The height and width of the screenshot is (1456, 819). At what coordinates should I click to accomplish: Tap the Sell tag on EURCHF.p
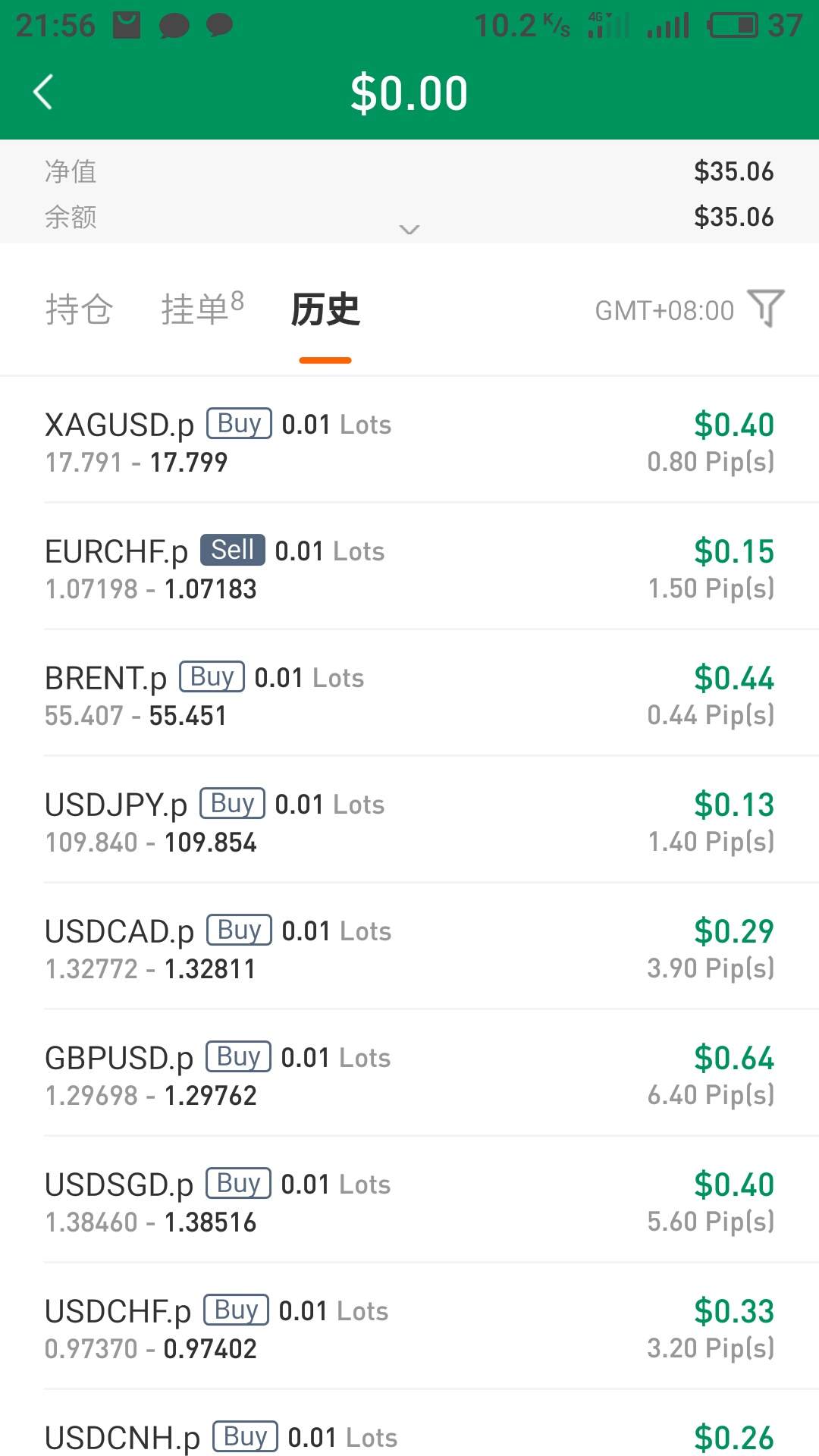point(232,551)
